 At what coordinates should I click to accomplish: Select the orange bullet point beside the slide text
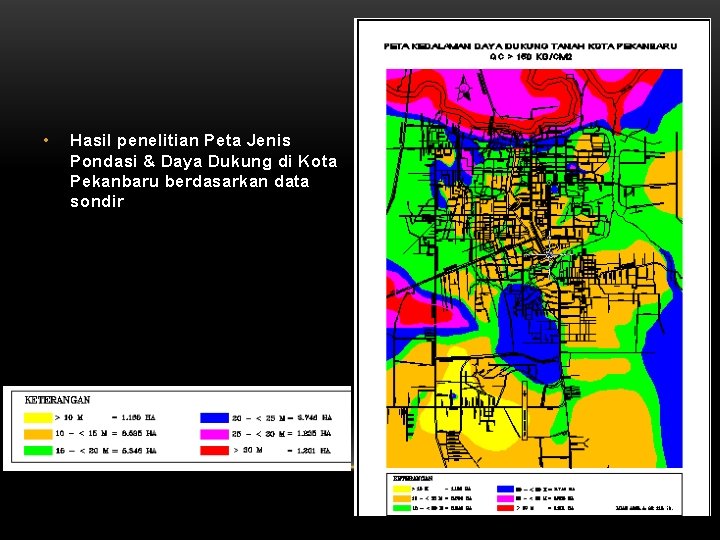[46, 140]
